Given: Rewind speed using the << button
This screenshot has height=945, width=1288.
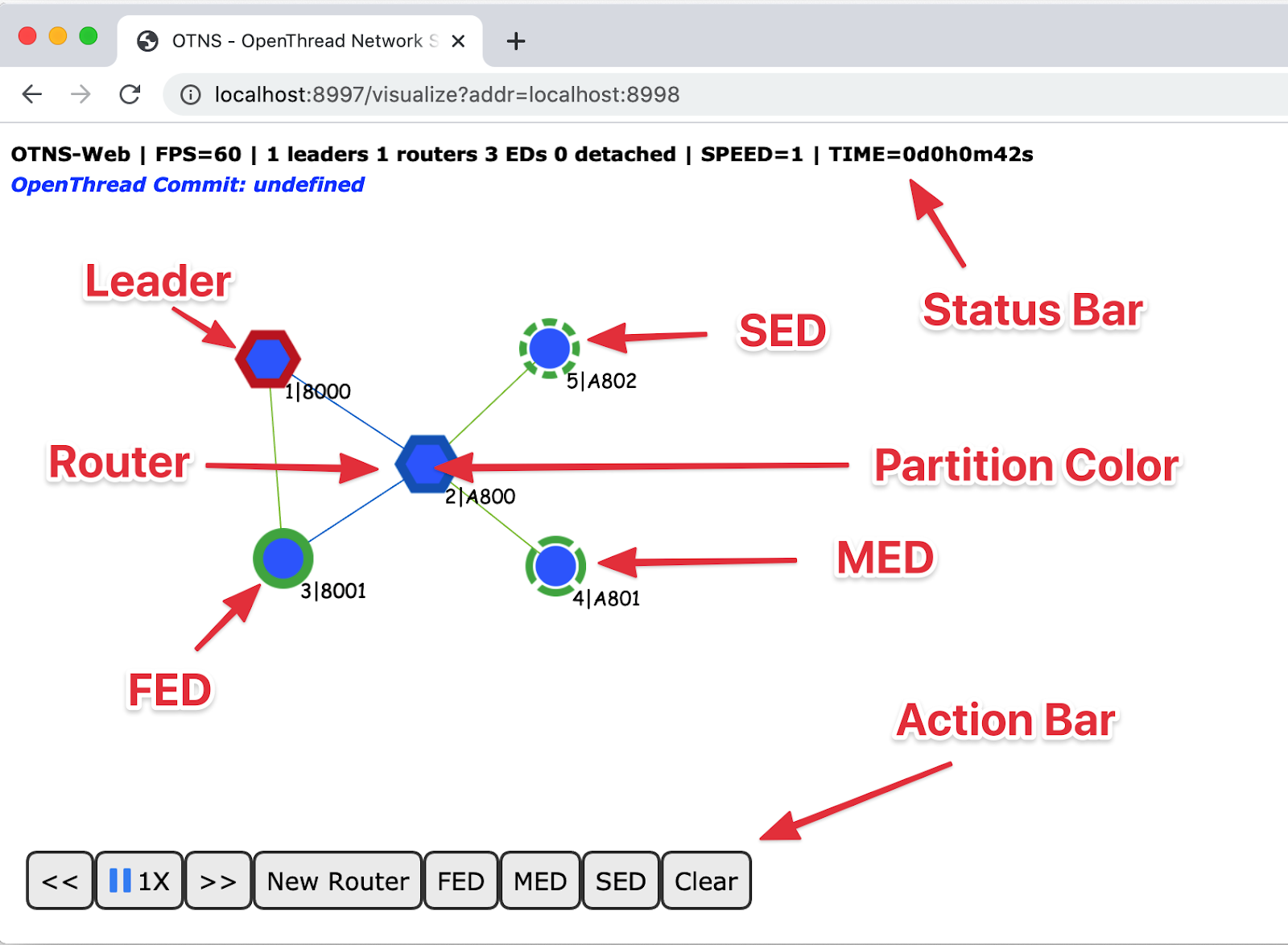Looking at the screenshot, I should [60, 881].
